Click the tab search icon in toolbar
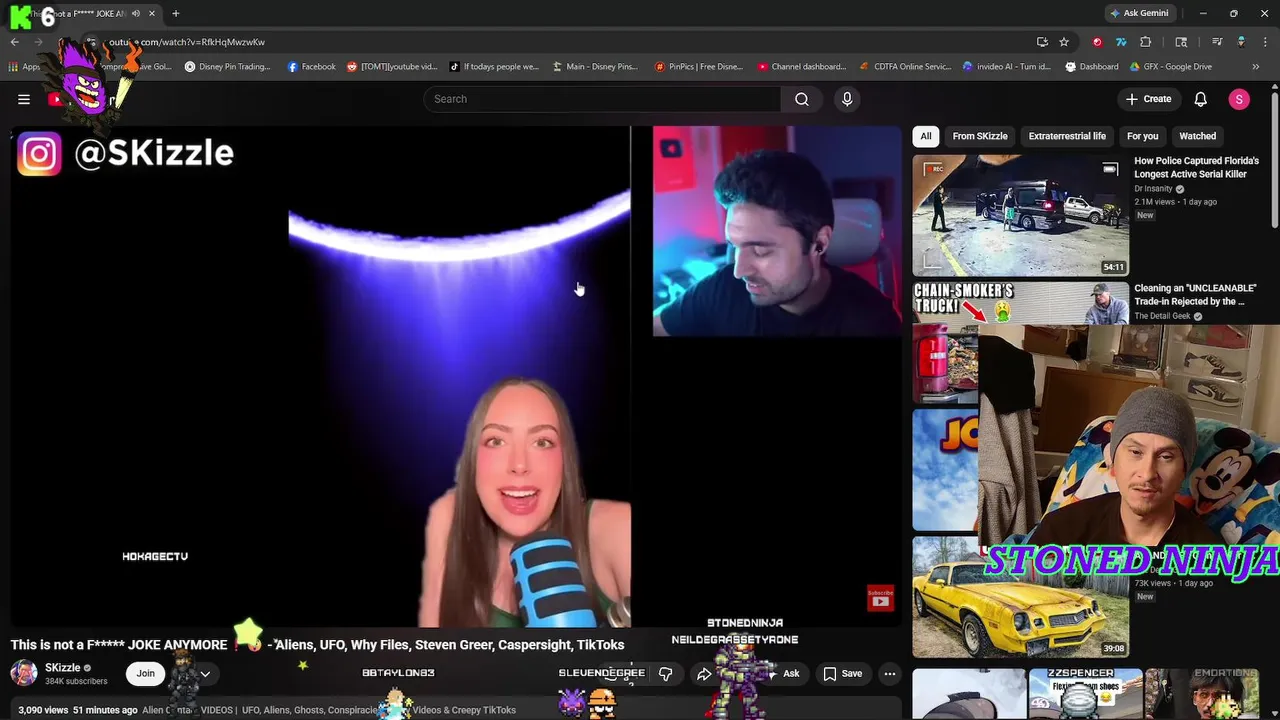The height and width of the screenshot is (720, 1280). click(x=1181, y=42)
